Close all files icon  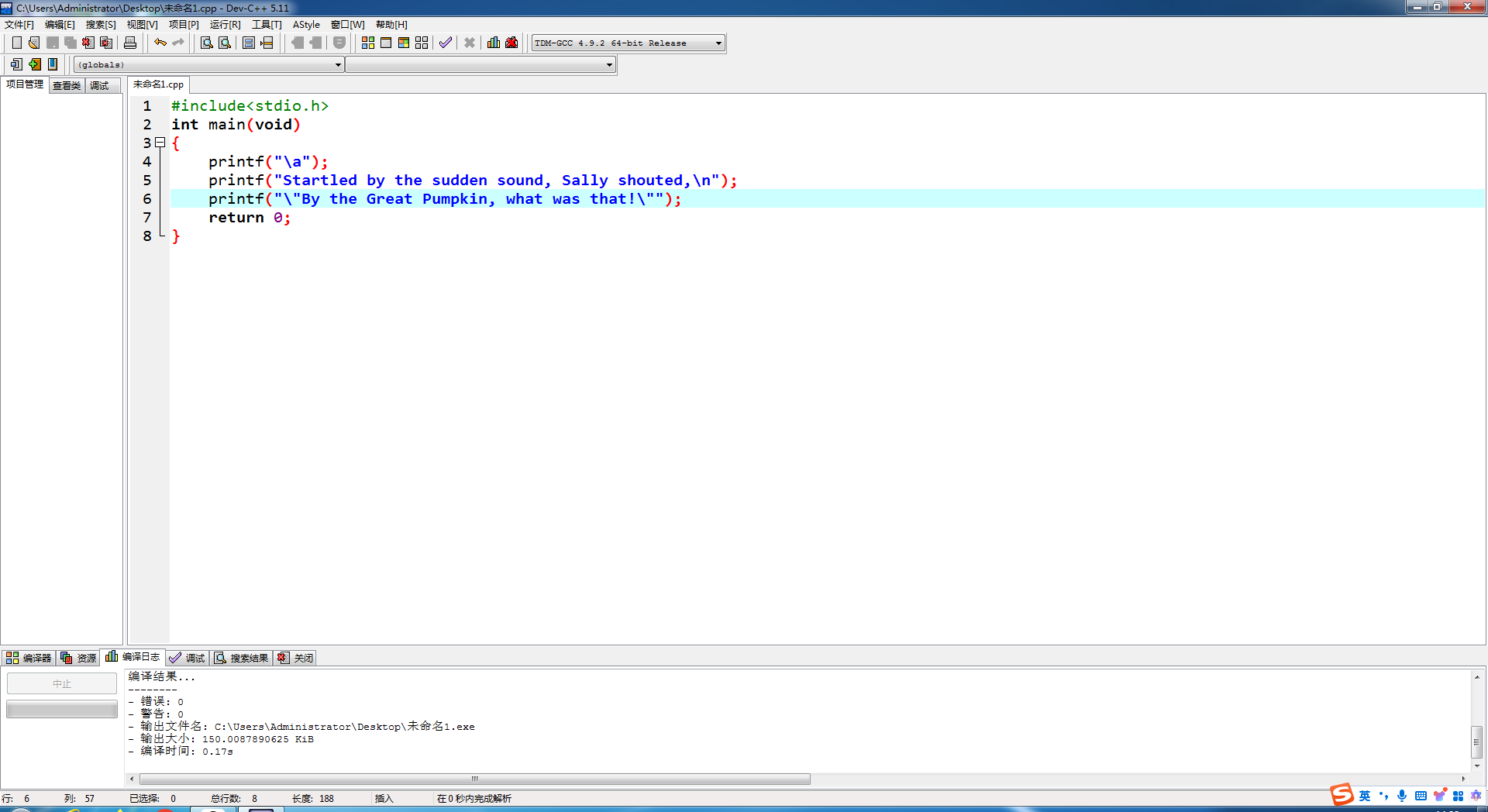tap(106, 43)
